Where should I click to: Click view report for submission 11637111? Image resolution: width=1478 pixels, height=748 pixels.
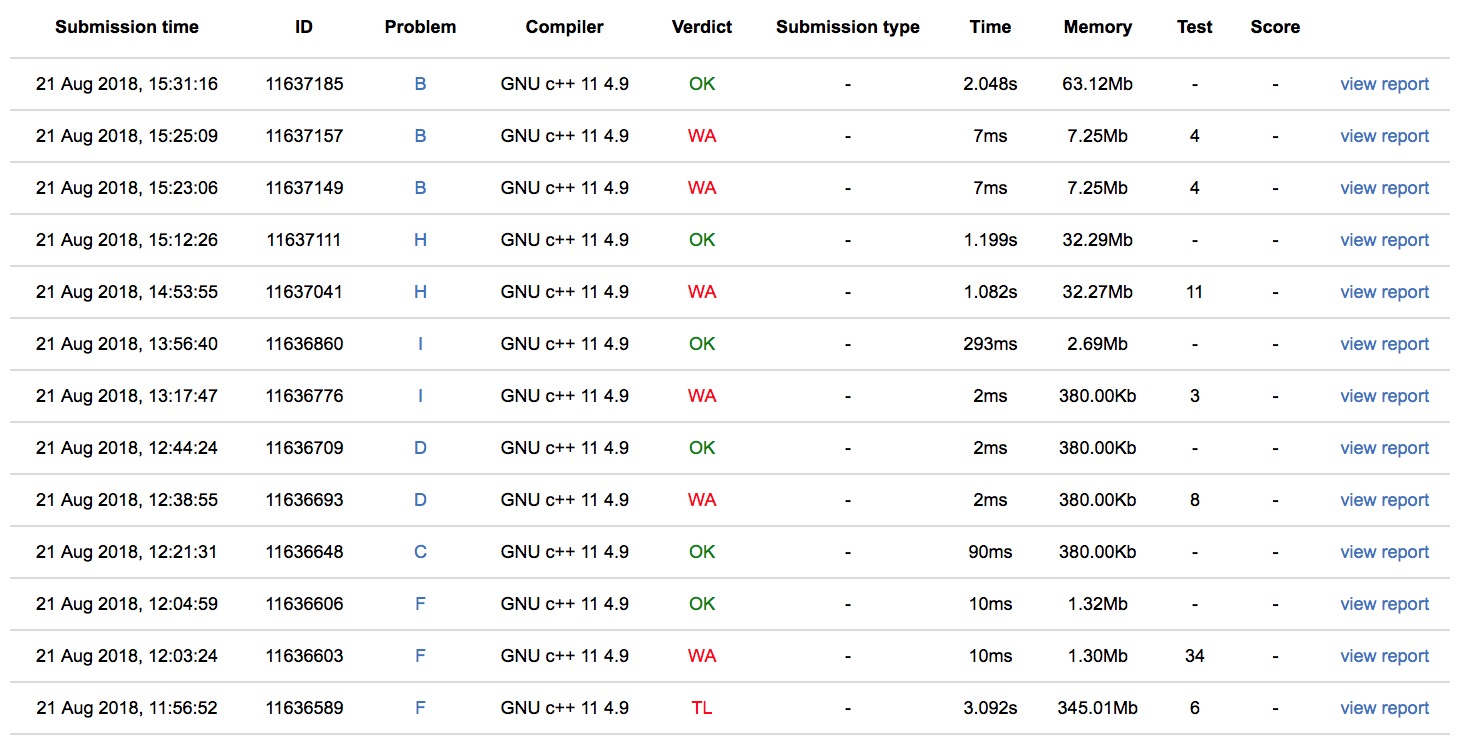coord(1384,240)
